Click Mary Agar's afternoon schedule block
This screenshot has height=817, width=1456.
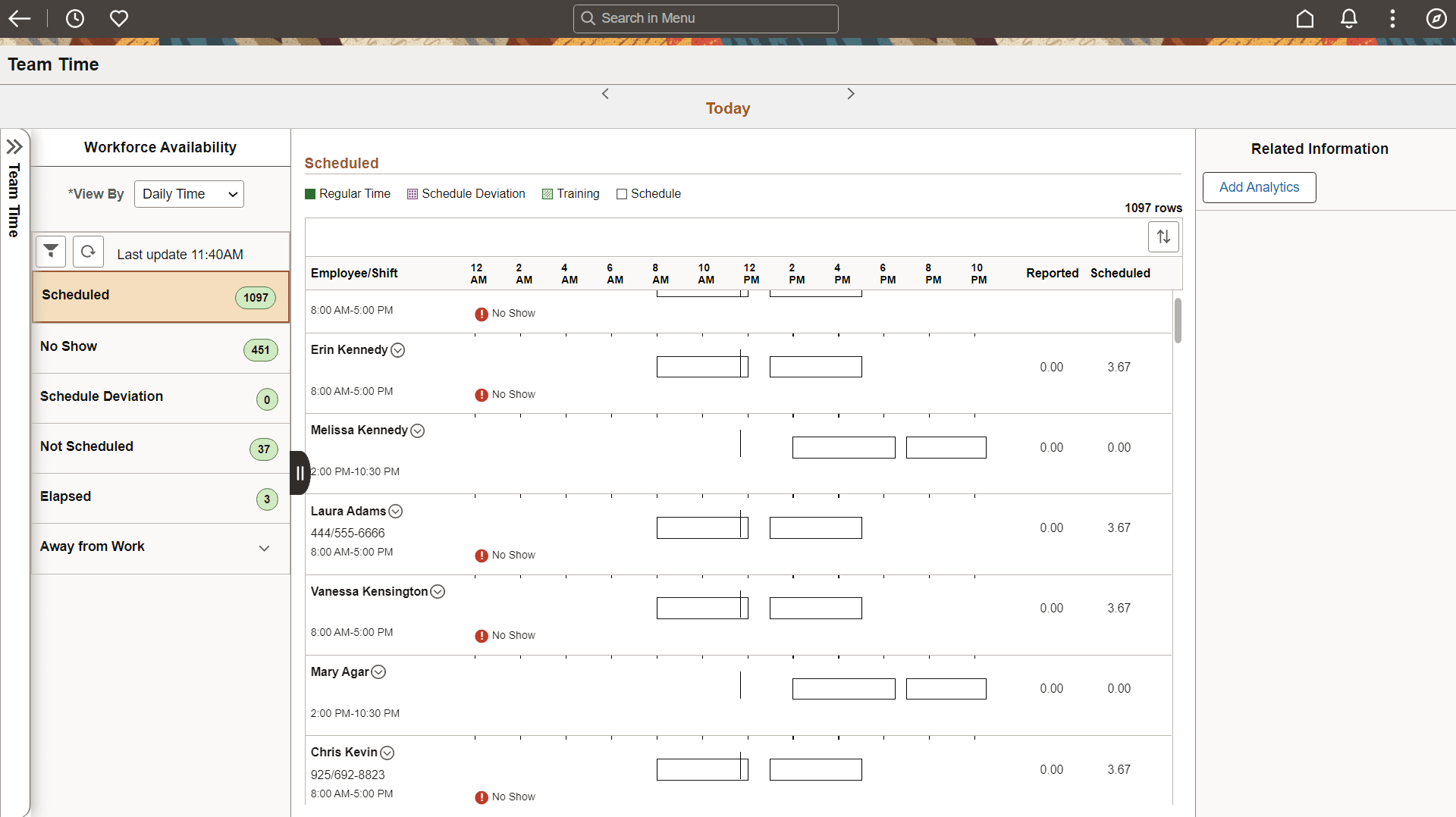point(844,689)
